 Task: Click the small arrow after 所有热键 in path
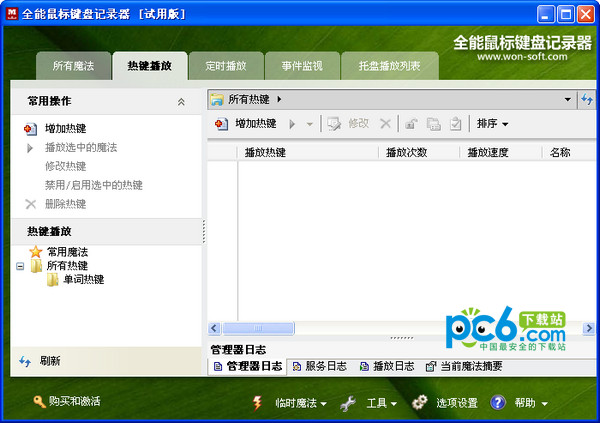(279, 100)
